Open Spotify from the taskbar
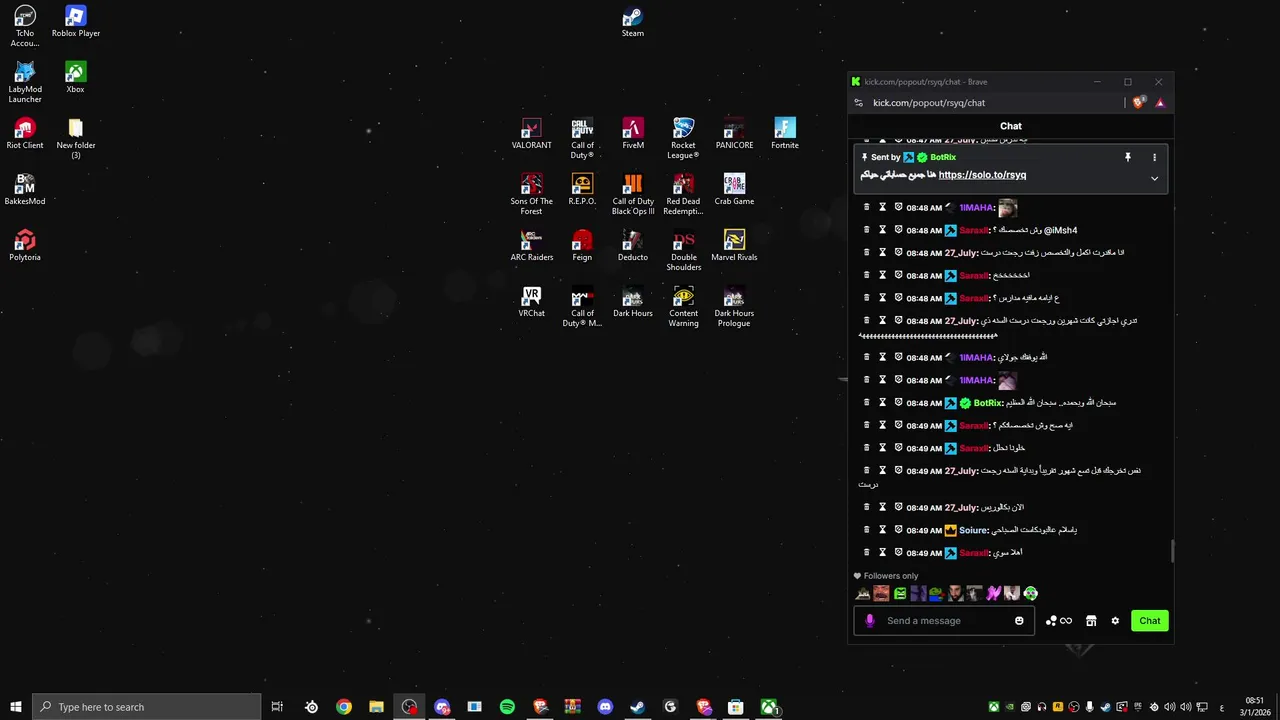Screen dimensions: 1280x720 click(x=507, y=707)
